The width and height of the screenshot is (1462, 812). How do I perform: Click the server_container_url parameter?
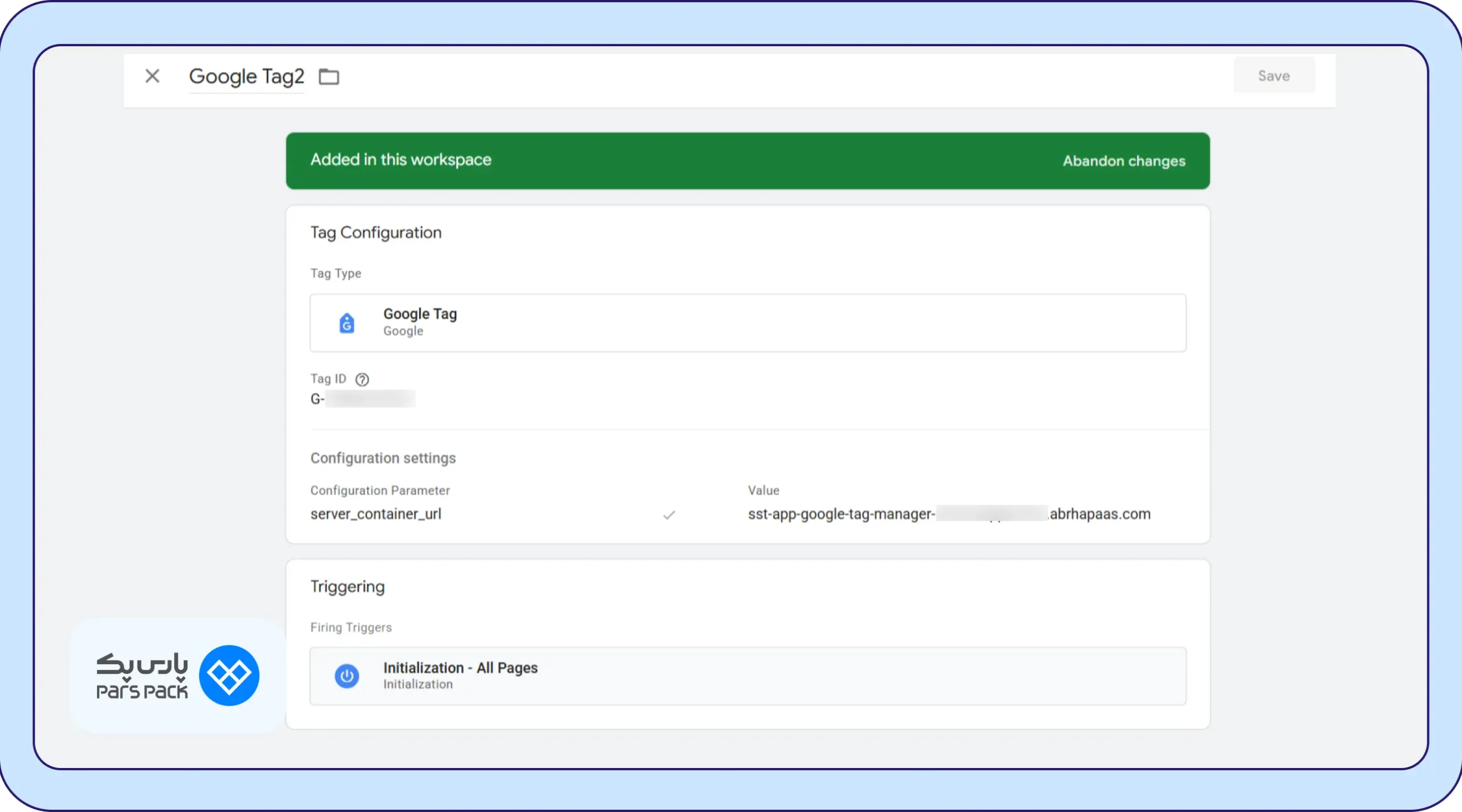click(376, 514)
